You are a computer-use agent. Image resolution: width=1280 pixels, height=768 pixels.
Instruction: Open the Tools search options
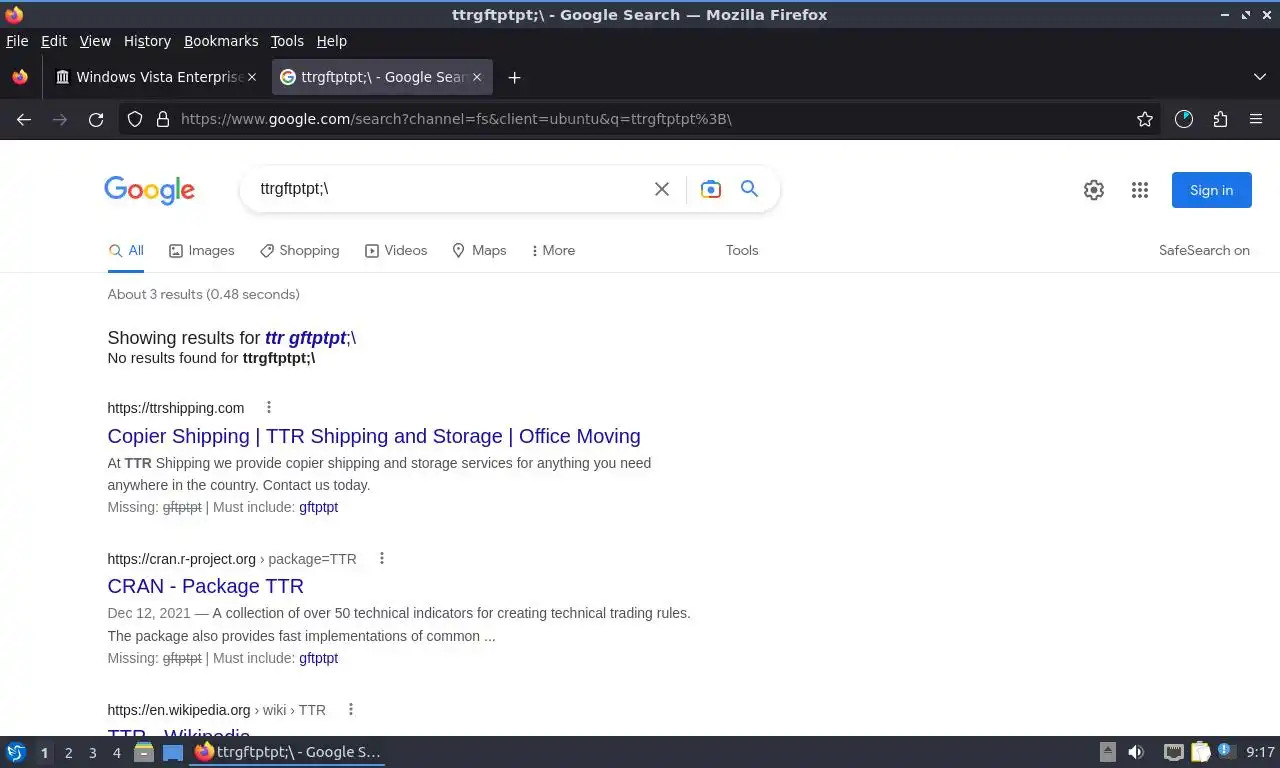point(742,250)
